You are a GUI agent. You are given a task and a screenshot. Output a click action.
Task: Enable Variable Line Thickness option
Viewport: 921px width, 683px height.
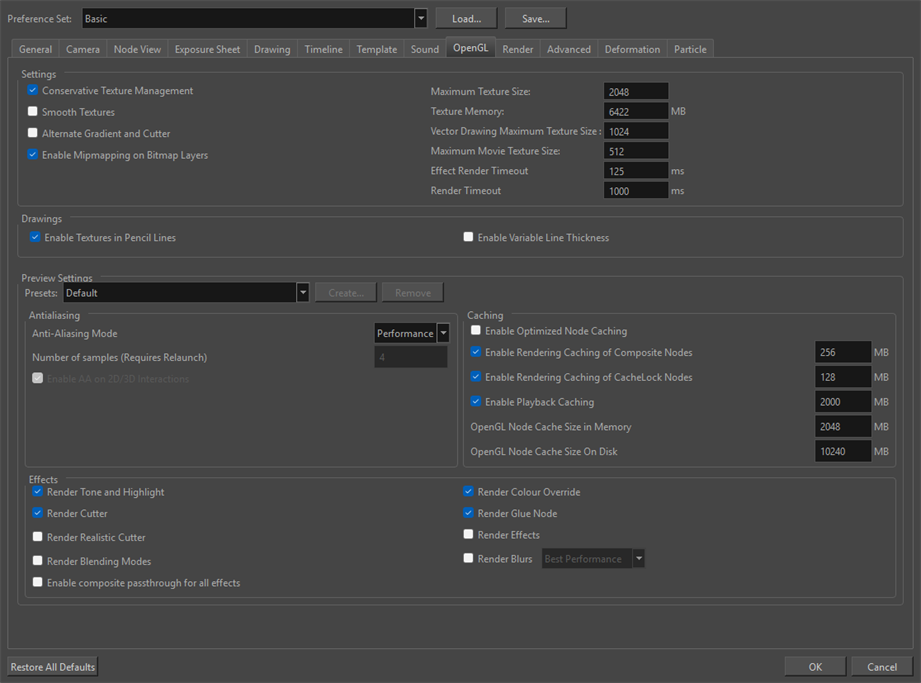tap(468, 238)
